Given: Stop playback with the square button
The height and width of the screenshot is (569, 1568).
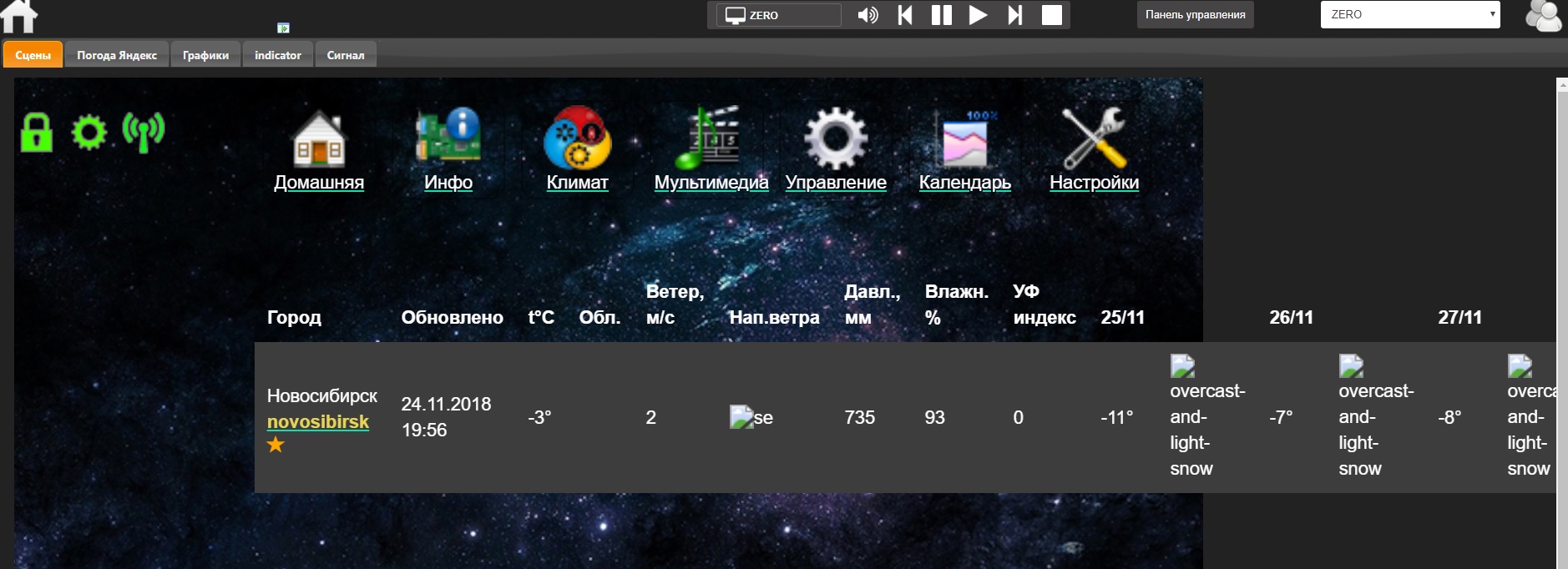Looking at the screenshot, I should tap(1052, 15).
